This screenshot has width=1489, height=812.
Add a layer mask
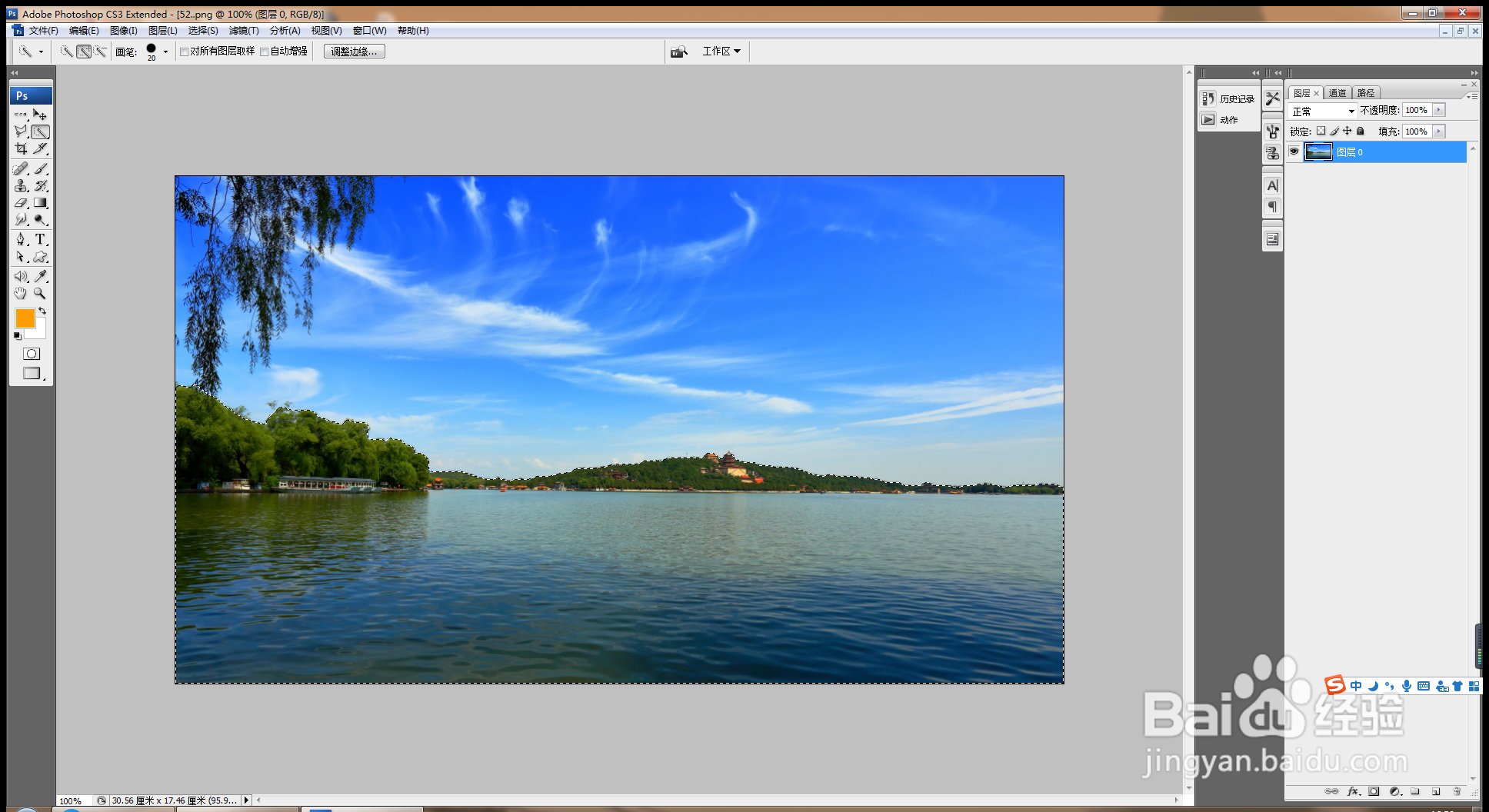(1374, 791)
